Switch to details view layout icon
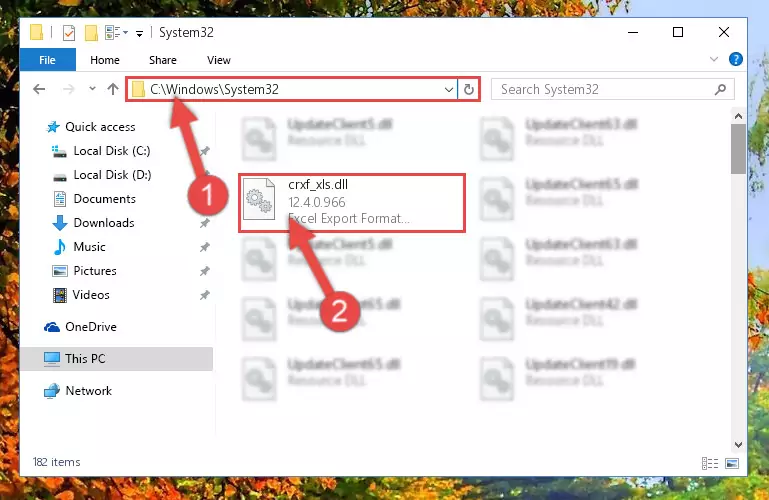This screenshot has width=769, height=500. 710,463
